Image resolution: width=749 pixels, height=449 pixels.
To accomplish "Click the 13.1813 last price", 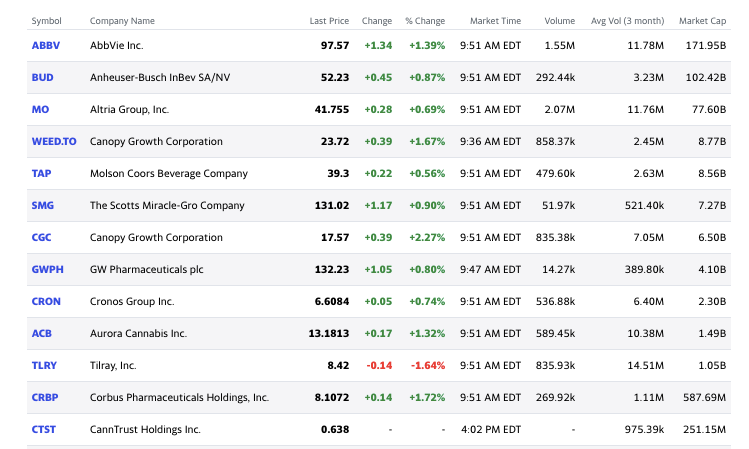I will [329, 333].
